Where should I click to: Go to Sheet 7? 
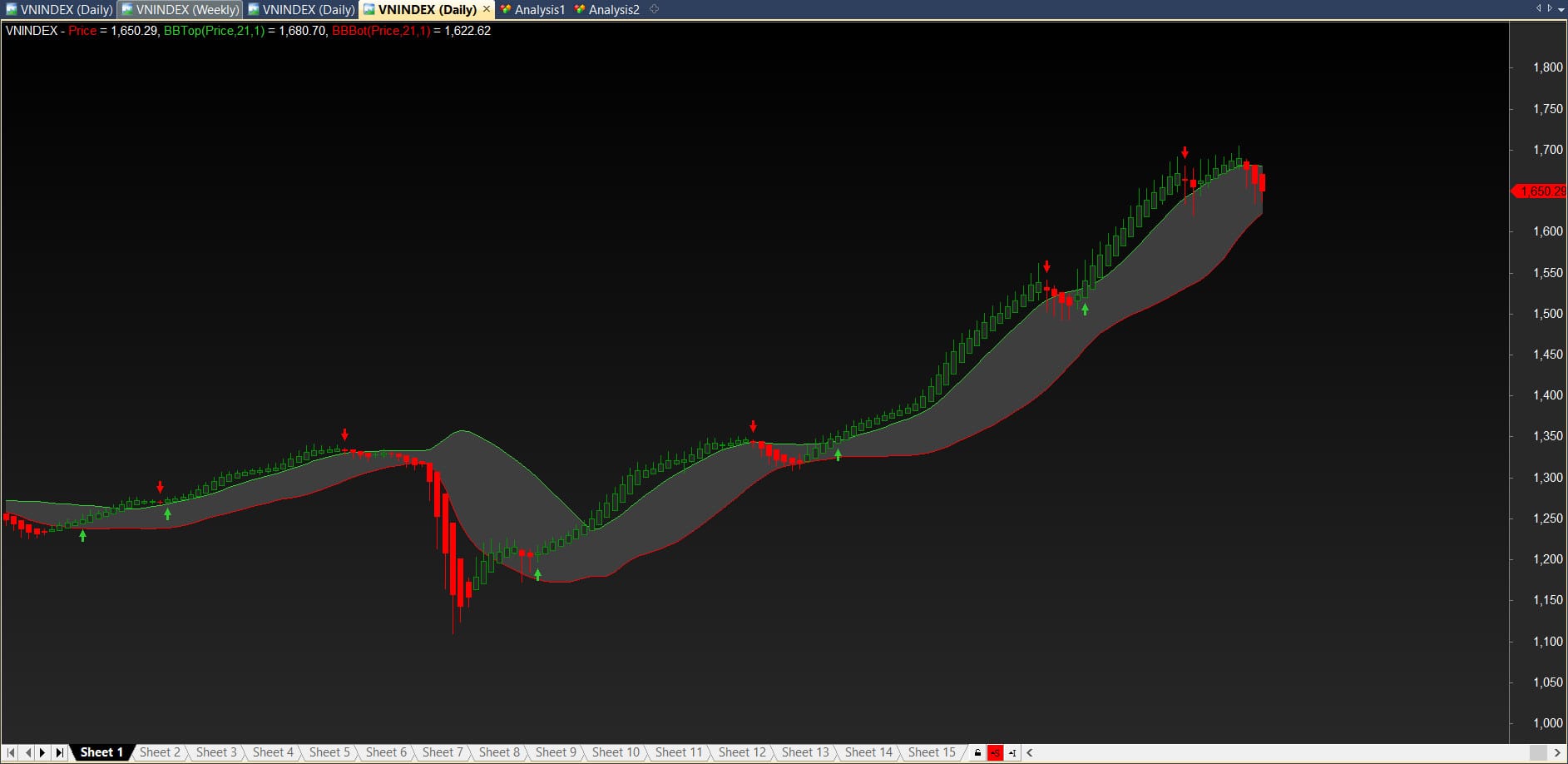click(443, 752)
